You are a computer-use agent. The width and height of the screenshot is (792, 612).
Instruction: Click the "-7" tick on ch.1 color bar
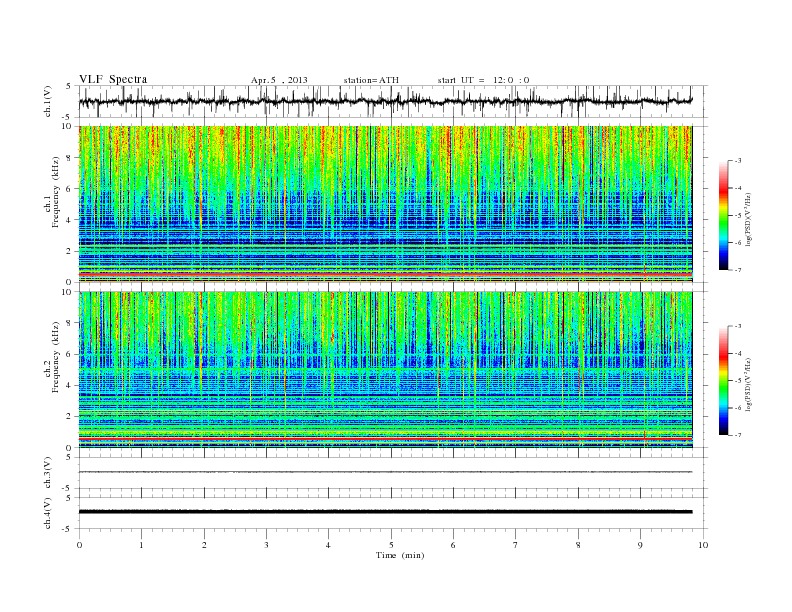pos(737,270)
